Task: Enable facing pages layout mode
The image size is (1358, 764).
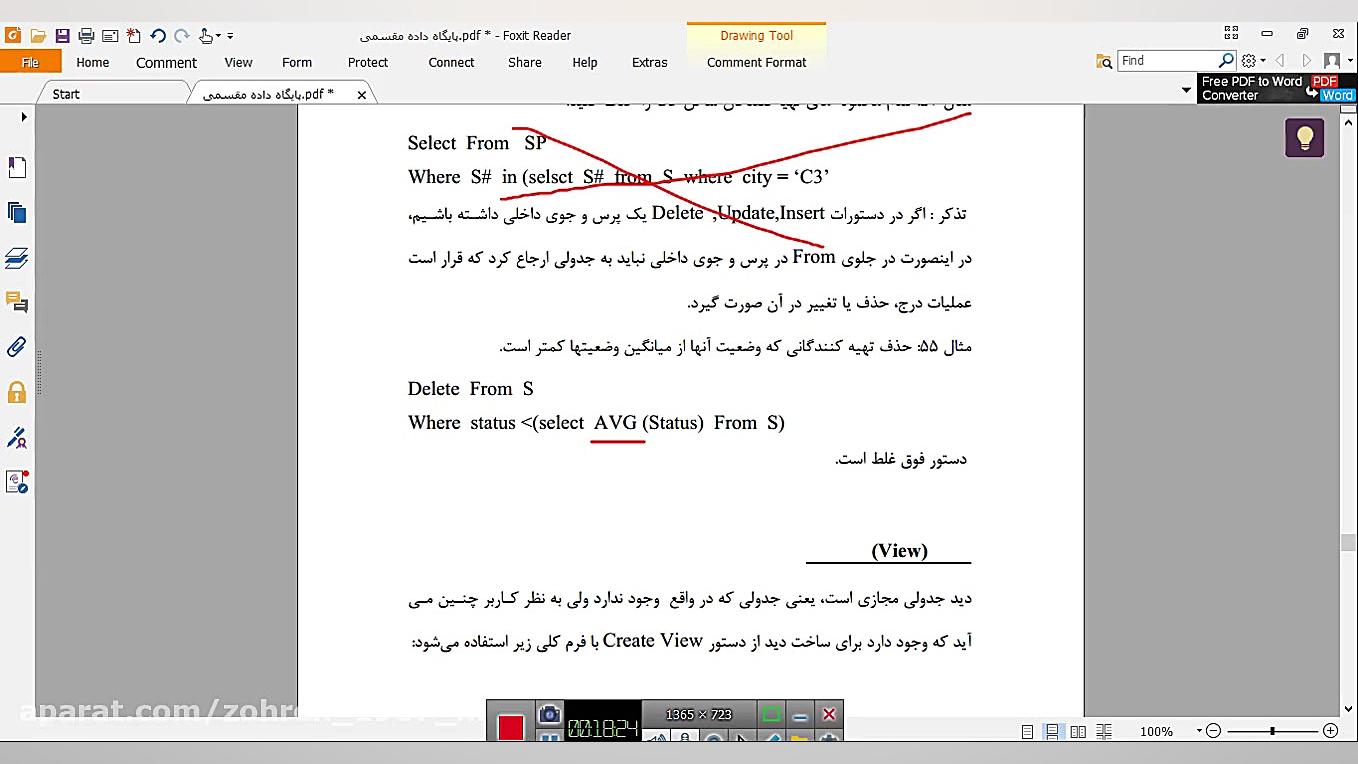Action: (1077, 731)
